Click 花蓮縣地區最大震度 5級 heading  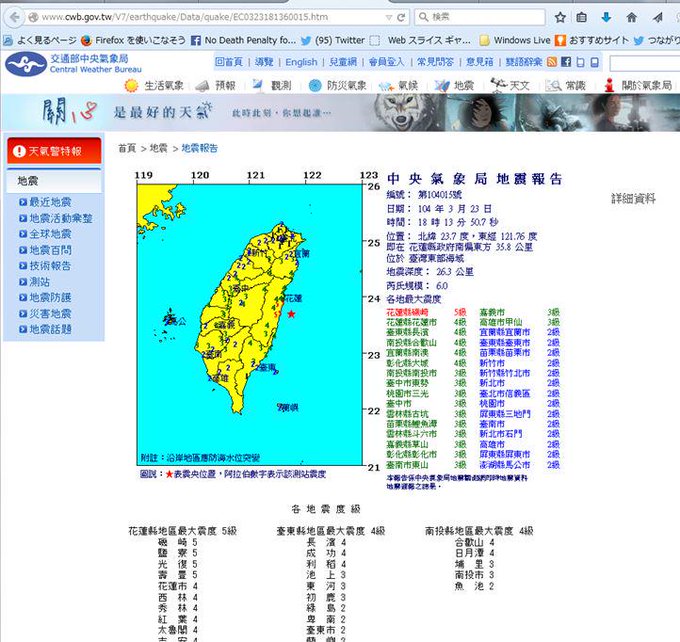pyautogui.click(x=183, y=531)
